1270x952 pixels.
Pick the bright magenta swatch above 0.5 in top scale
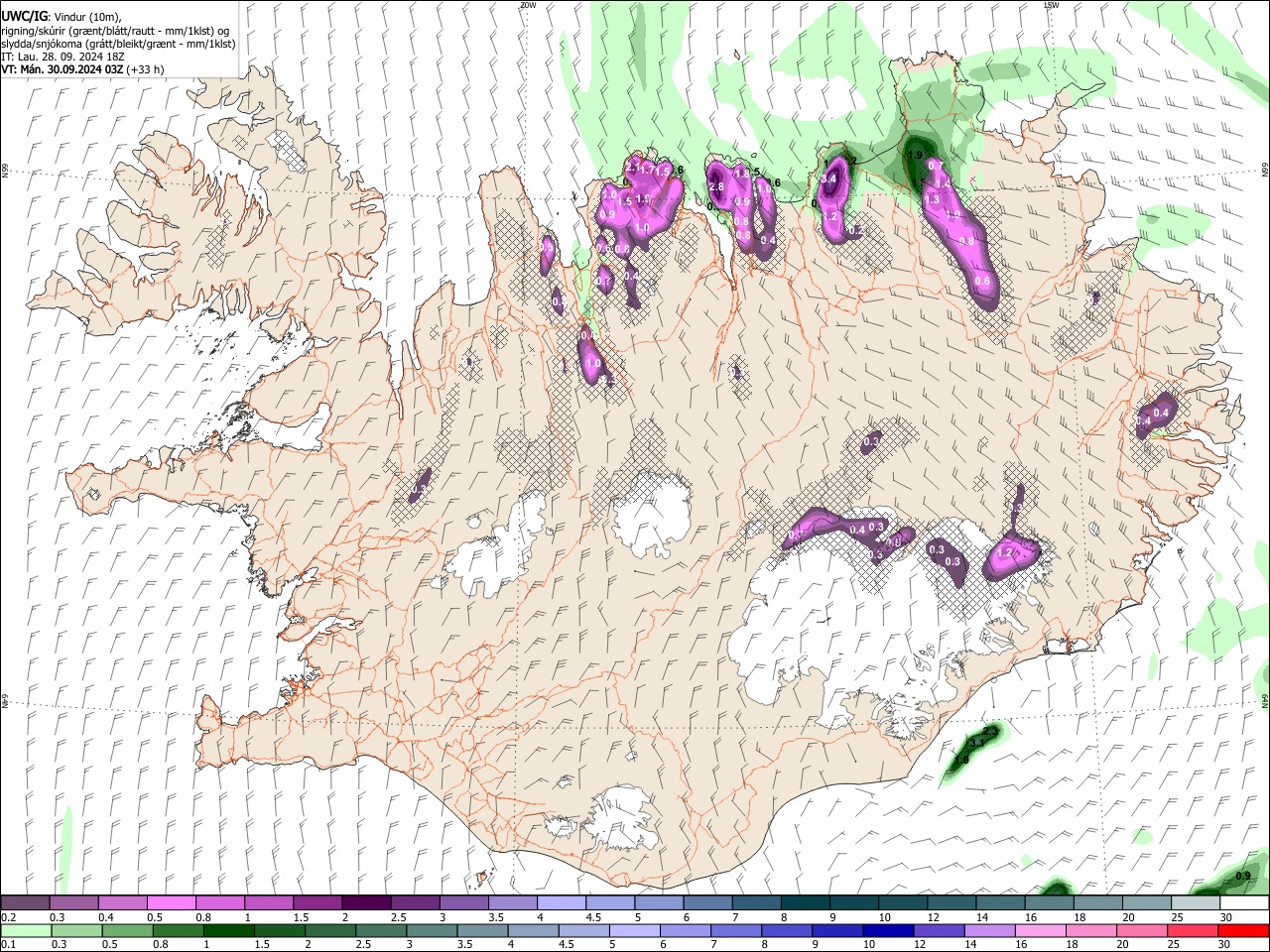171,902
